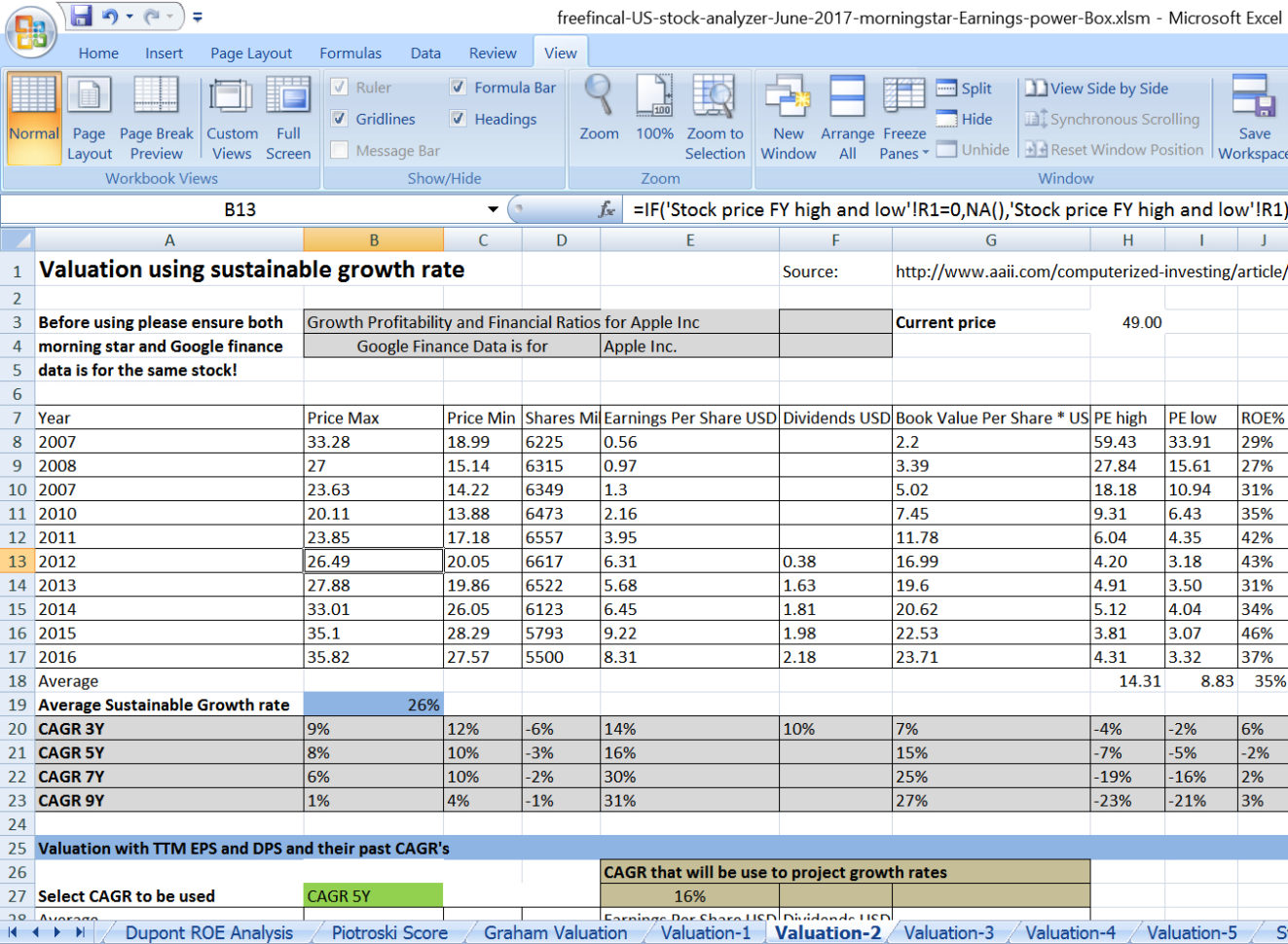Enable the Ruler checkbox
The height and width of the screenshot is (944, 1288).
click(x=340, y=88)
